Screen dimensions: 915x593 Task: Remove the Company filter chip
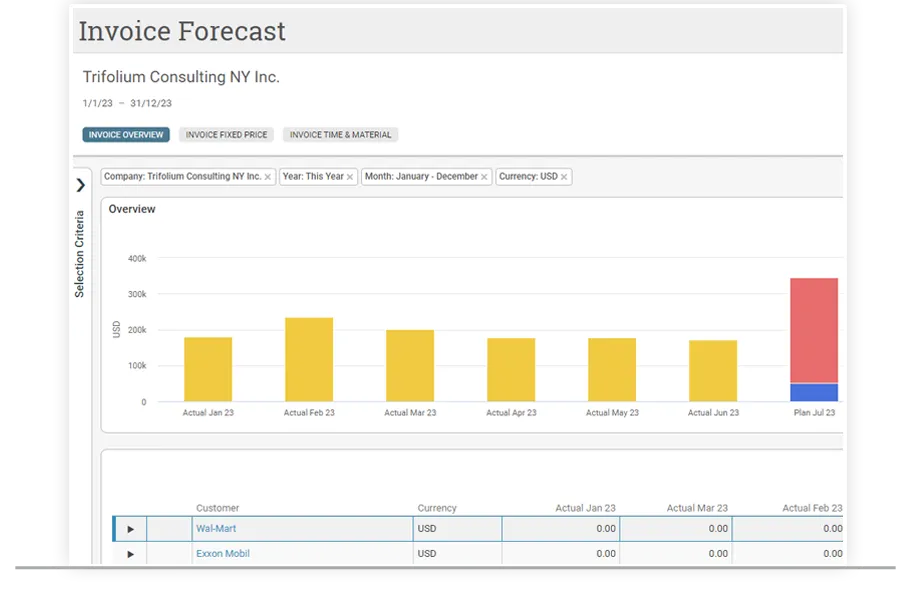tap(268, 177)
